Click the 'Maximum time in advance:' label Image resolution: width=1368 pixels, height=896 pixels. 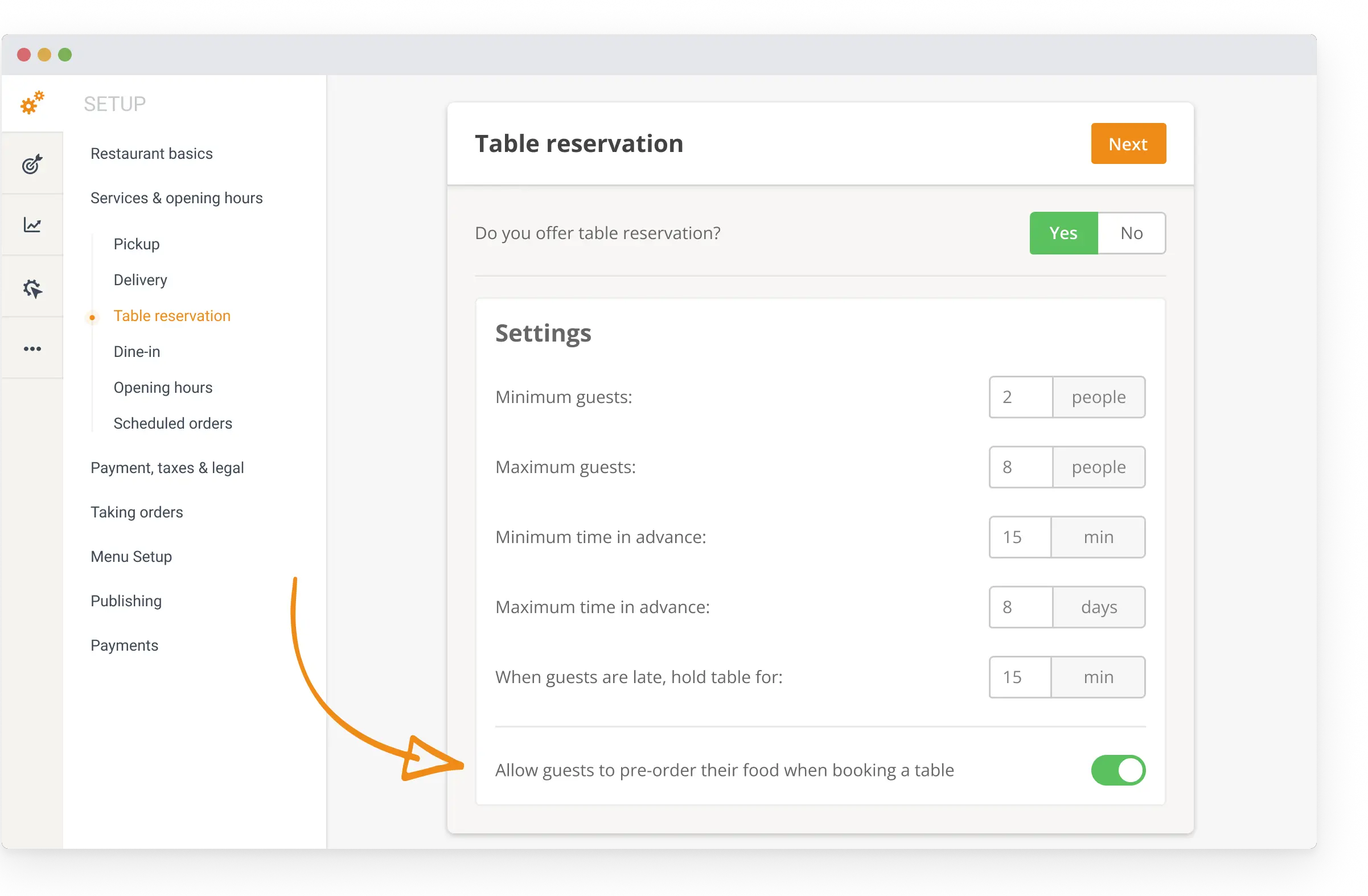(x=602, y=607)
